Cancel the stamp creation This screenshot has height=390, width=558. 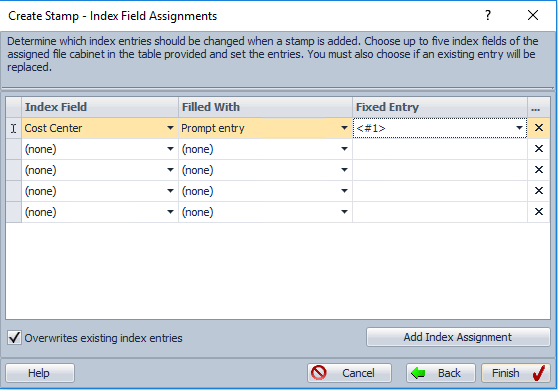(x=349, y=373)
